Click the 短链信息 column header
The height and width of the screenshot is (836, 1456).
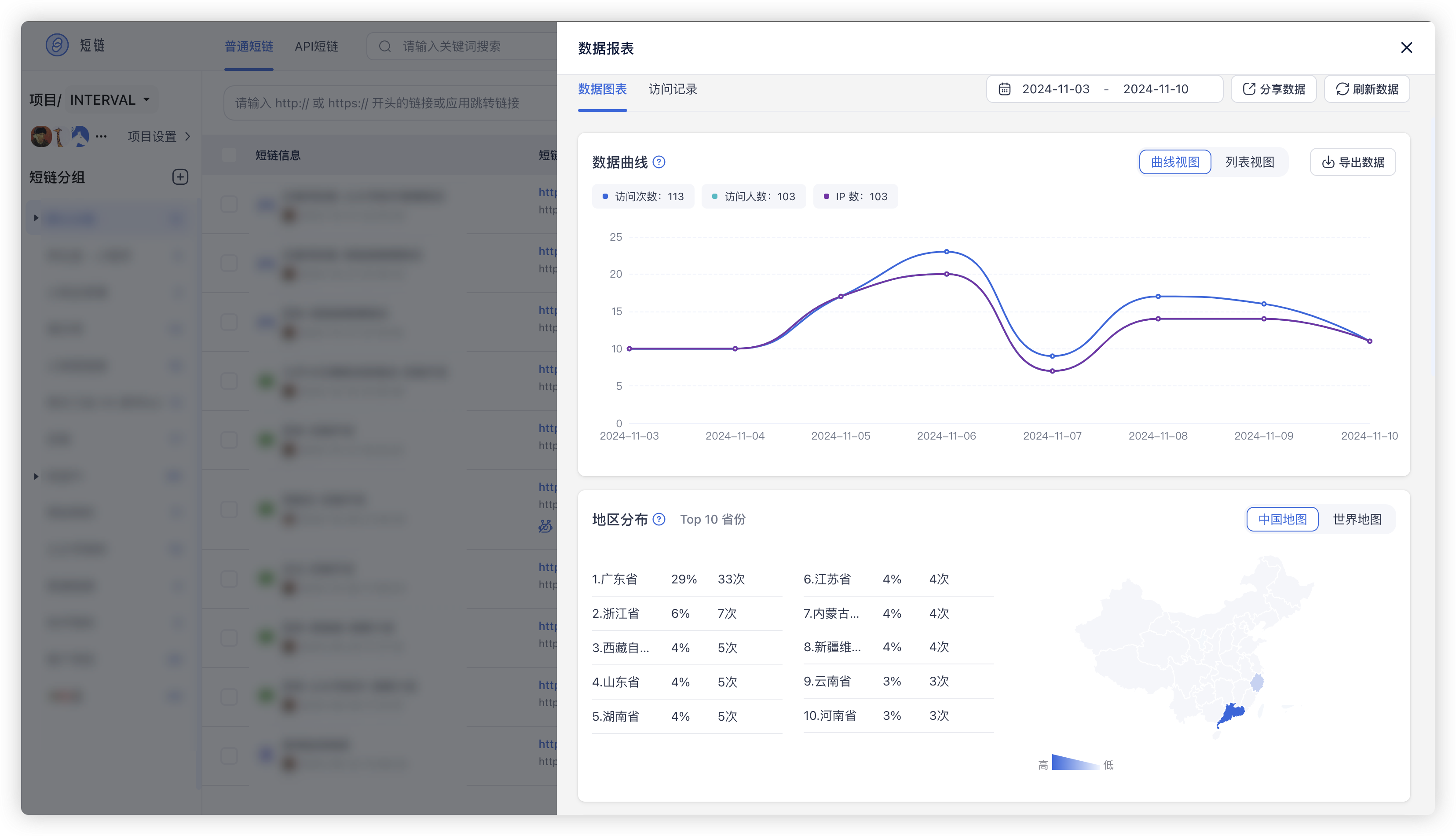278,155
